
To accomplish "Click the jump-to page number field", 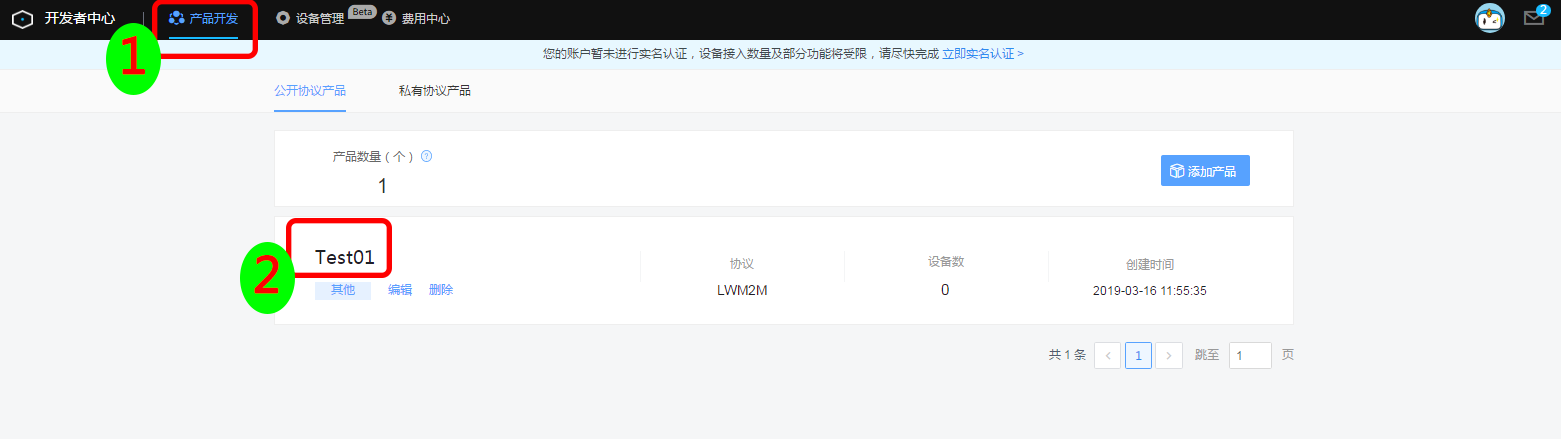I will [x=1250, y=355].
